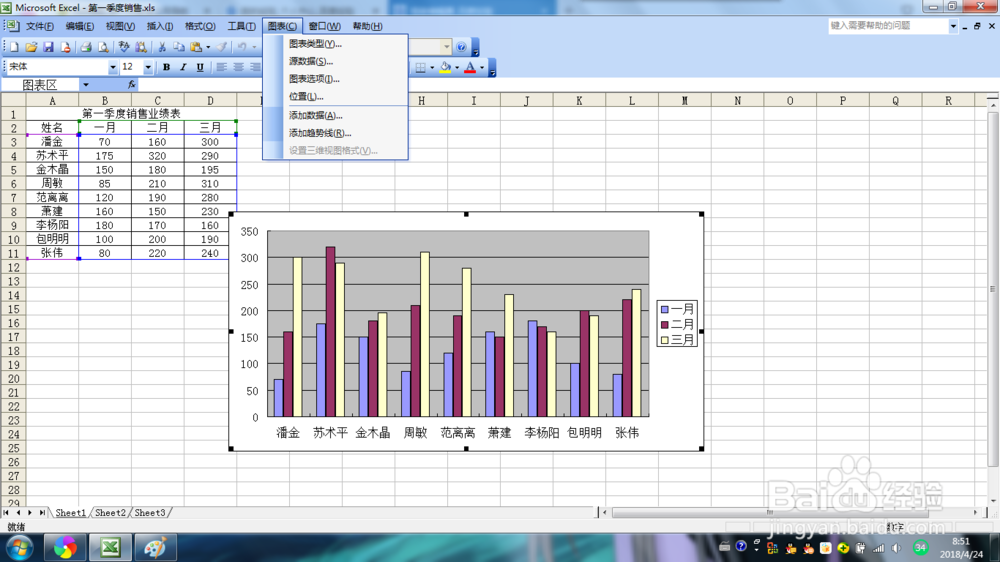Switch to the Sheet3 tab

click(150, 513)
